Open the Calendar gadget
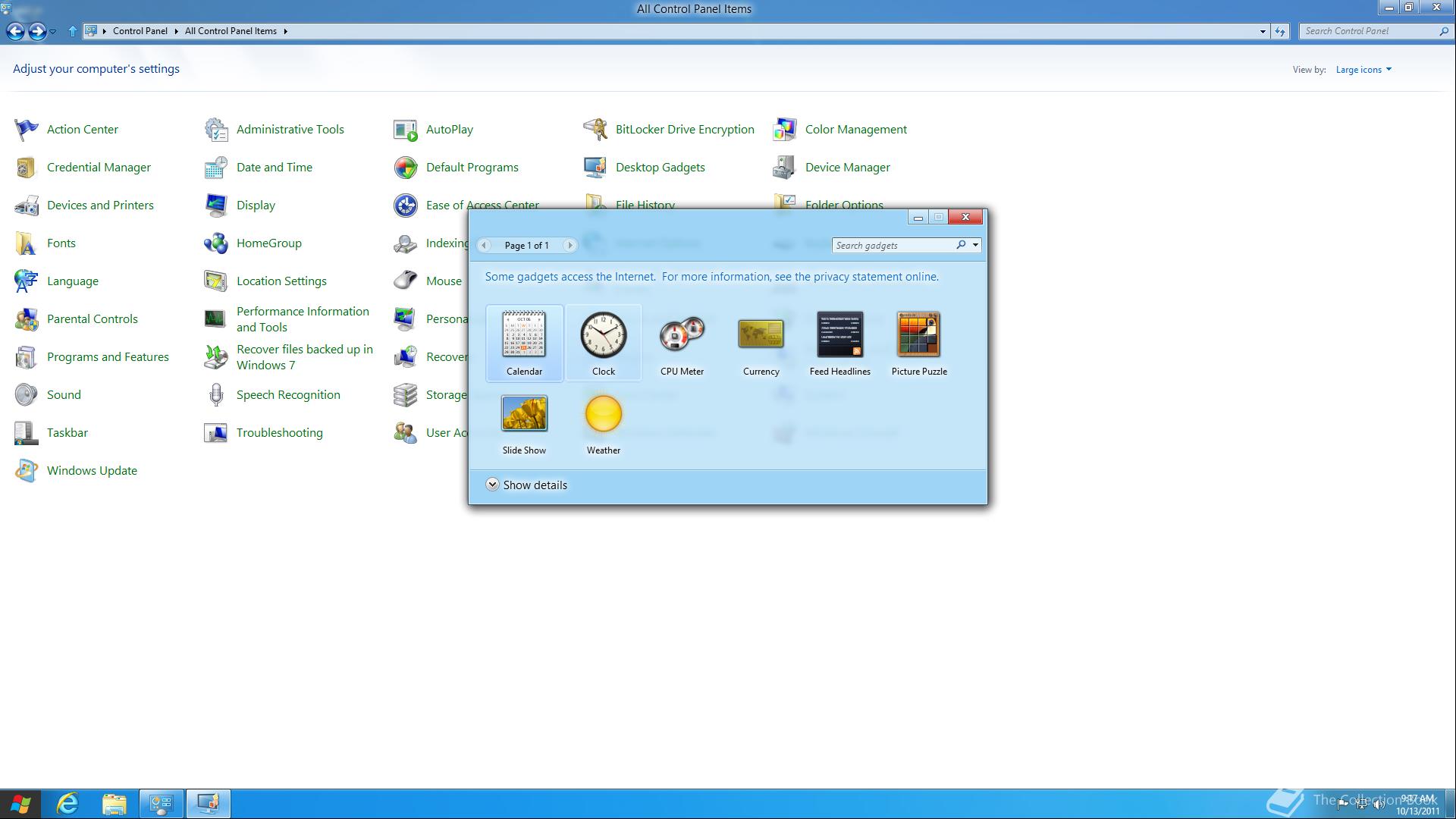The height and width of the screenshot is (819, 1456). [x=524, y=343]
